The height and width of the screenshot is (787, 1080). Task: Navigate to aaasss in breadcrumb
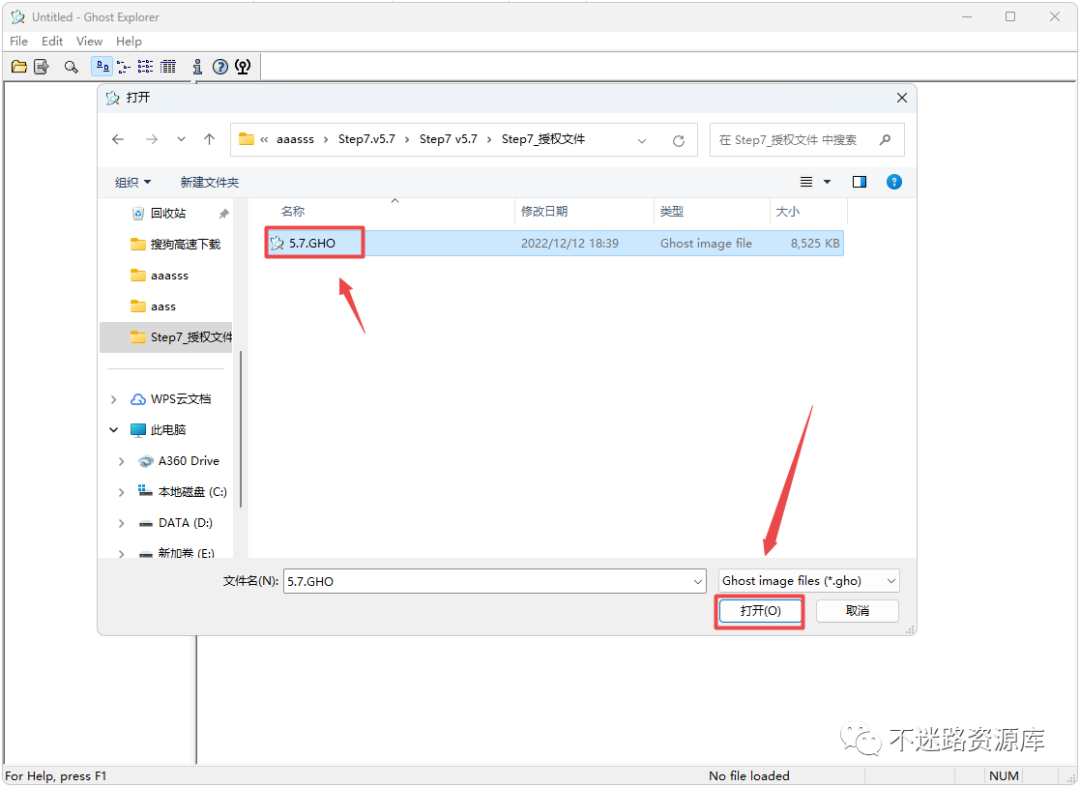click(295, 139)
